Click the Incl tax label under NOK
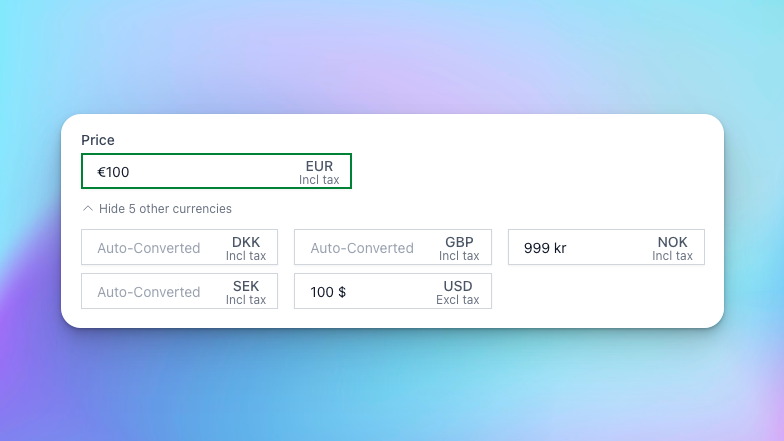784x441 pixels. click(673, 256)
